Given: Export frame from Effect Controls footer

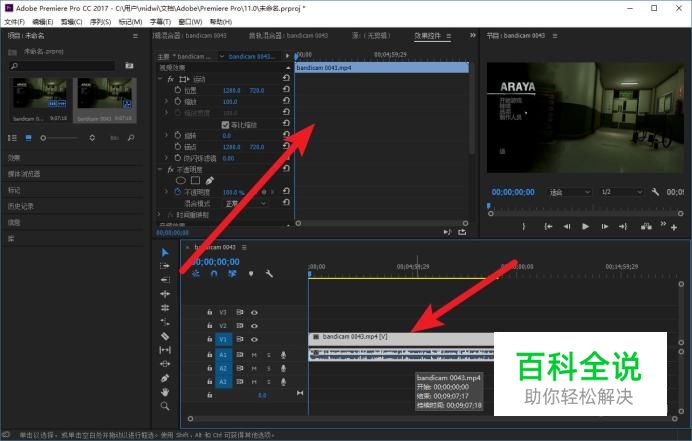Looking at the screenshot, I should [x=462, y=232].
